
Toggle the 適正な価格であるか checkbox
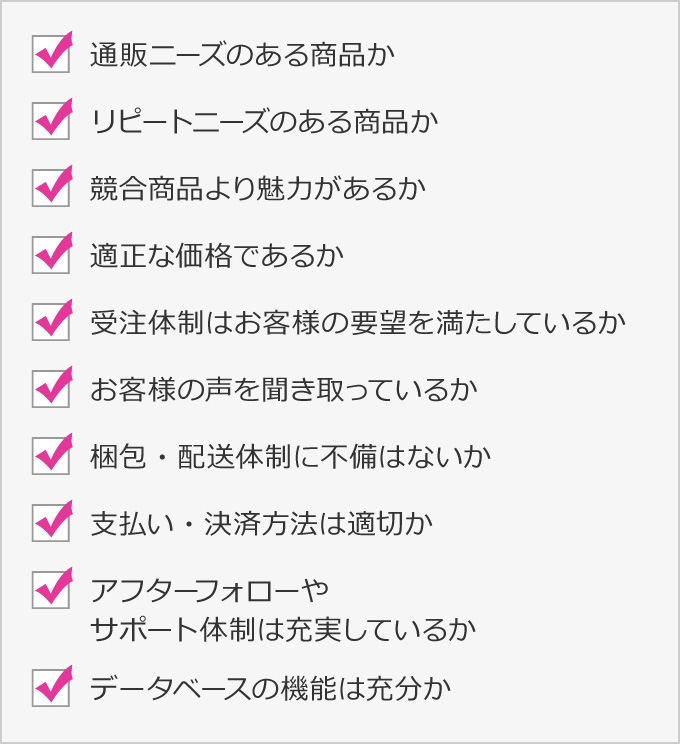(x=51, y=255)
